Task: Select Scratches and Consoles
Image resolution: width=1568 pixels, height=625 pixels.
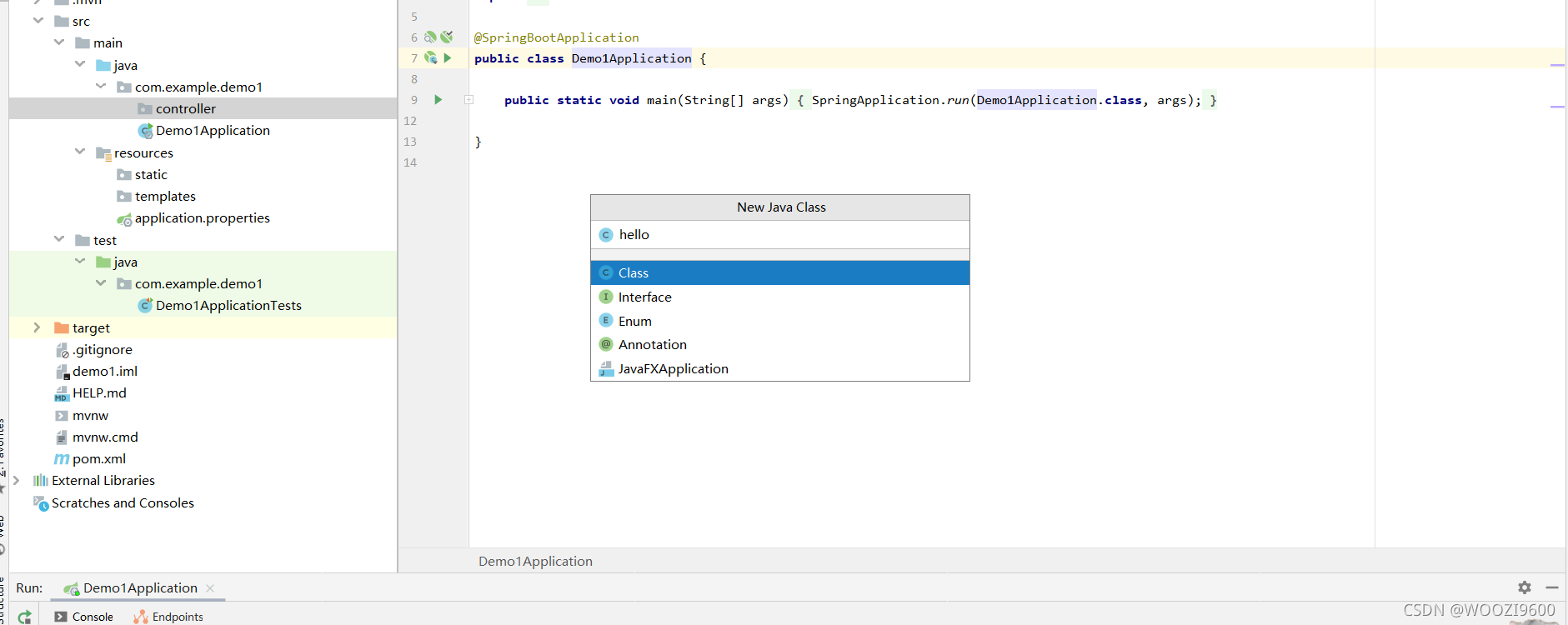Action: (x=123, y=502)
